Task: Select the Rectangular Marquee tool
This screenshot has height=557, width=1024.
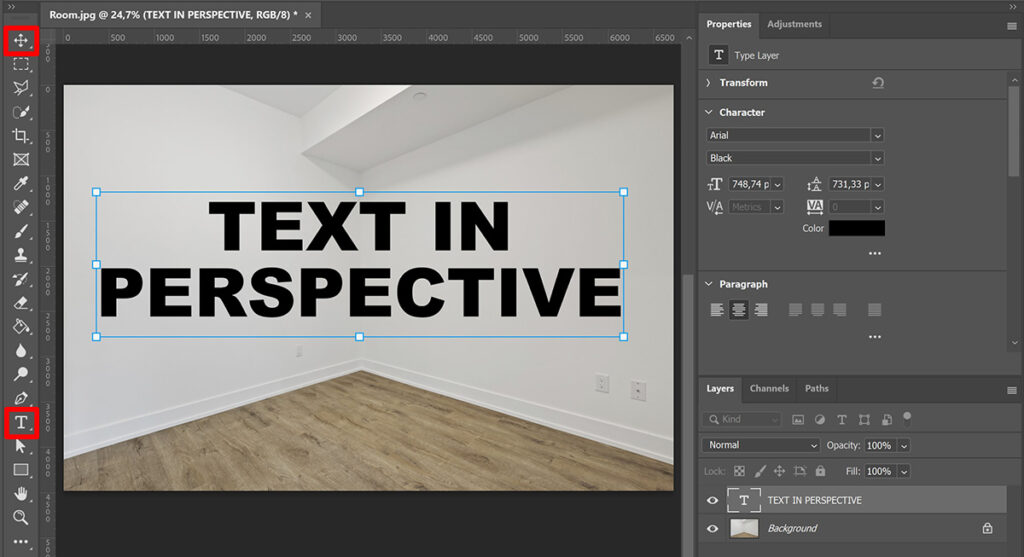Action: (x=21, y=64)
